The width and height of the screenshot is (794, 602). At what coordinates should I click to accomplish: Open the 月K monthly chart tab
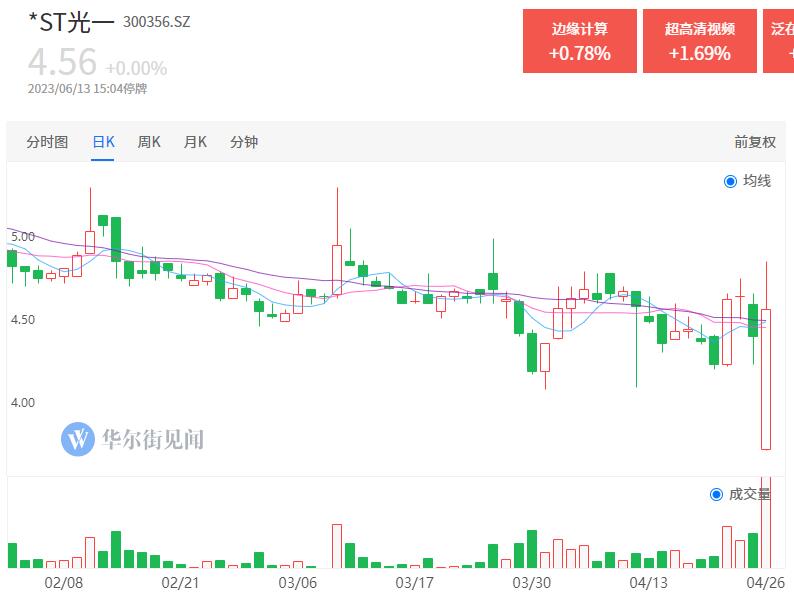(195, 142)
